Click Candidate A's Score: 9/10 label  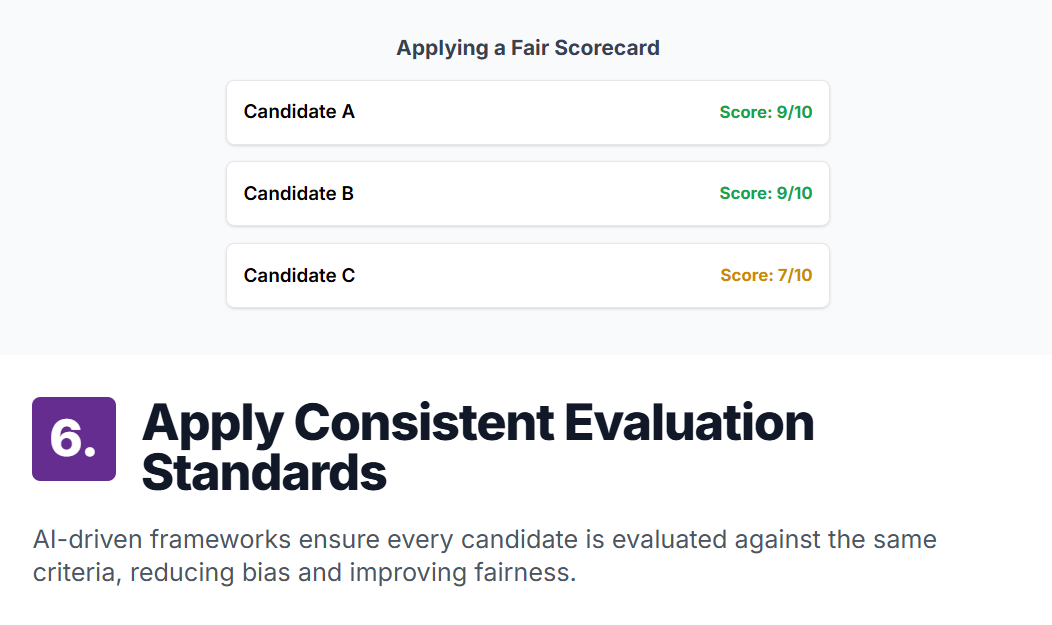pos(766,112)
